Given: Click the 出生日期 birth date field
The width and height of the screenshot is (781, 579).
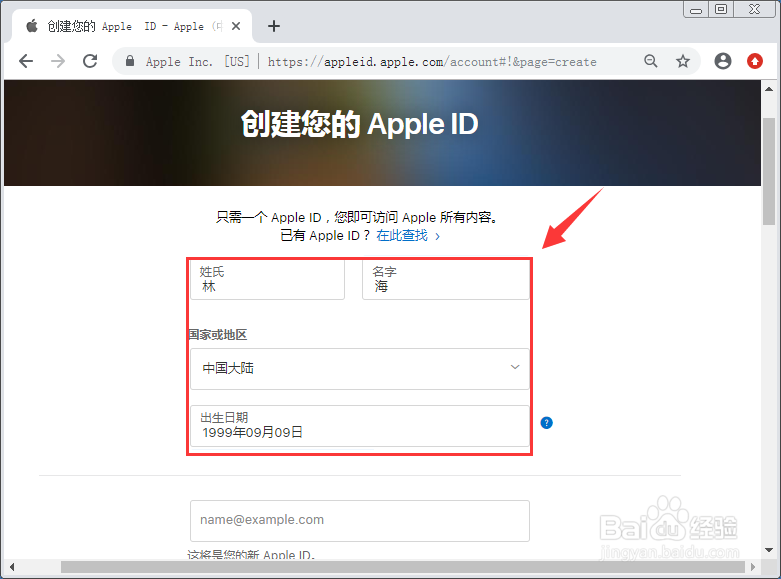Looking at the screenshot, I should (360, 426).
